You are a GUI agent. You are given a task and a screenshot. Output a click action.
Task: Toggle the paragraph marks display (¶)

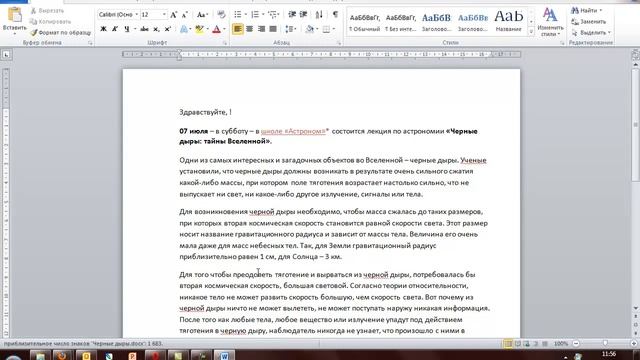point(335,15)
